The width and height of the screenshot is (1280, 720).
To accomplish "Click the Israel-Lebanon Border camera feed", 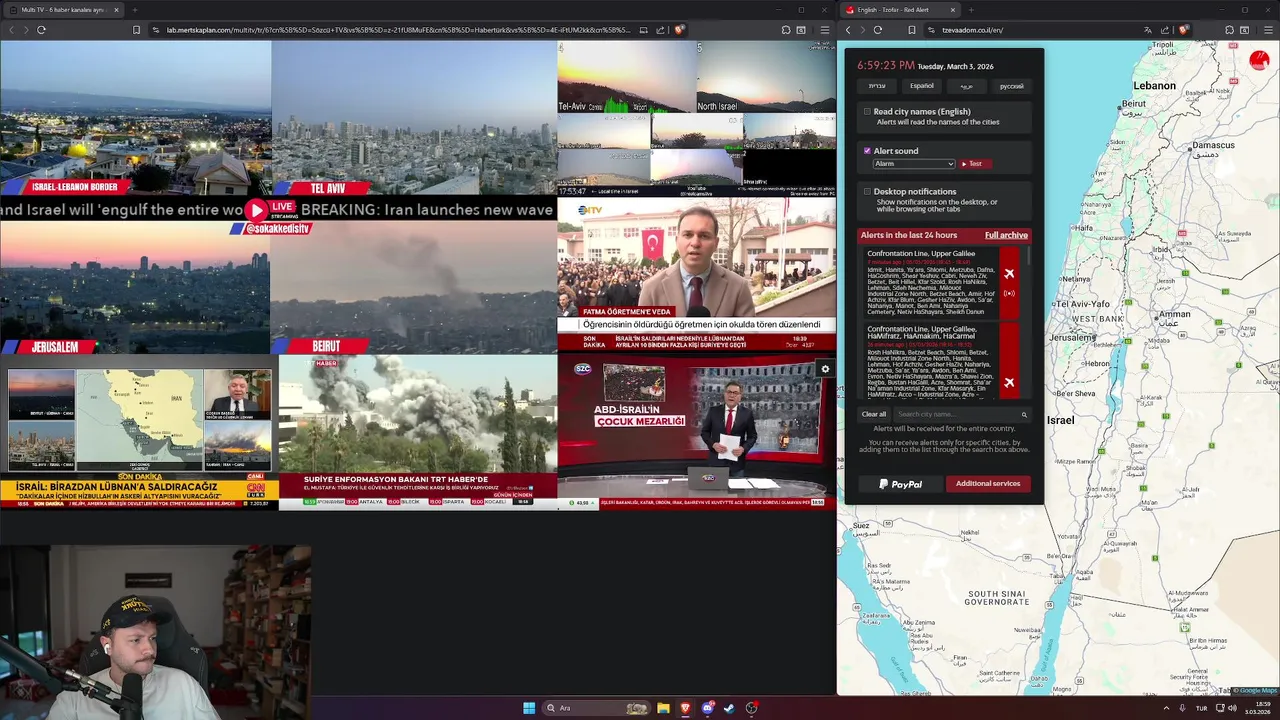I will click(135, 118).
